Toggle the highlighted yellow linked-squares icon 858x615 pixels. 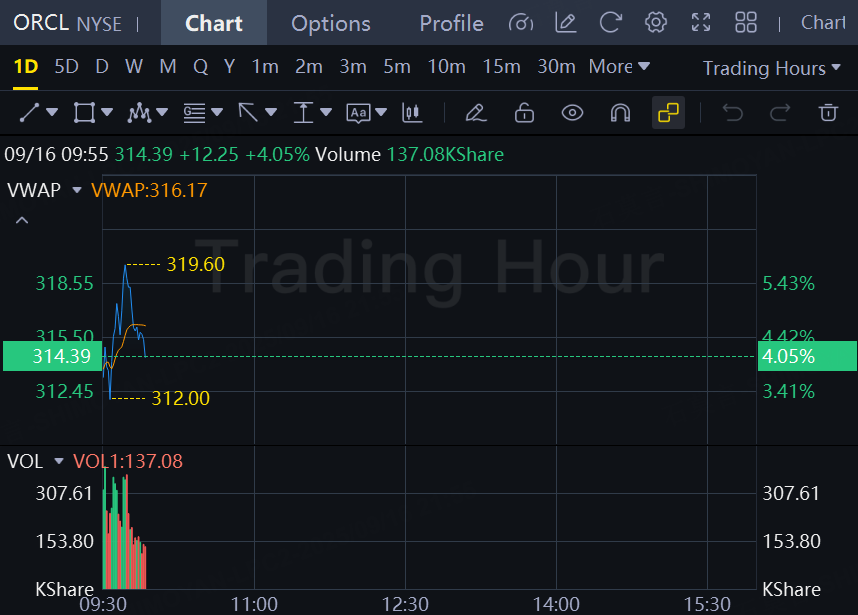pos(668,113)
